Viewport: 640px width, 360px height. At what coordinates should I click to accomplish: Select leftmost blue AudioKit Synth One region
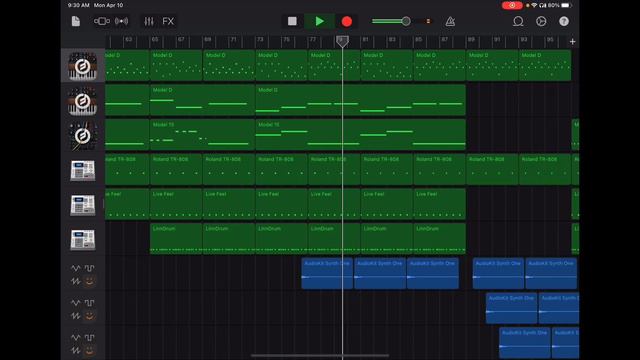pyautogui.click(x=327, y=273)
